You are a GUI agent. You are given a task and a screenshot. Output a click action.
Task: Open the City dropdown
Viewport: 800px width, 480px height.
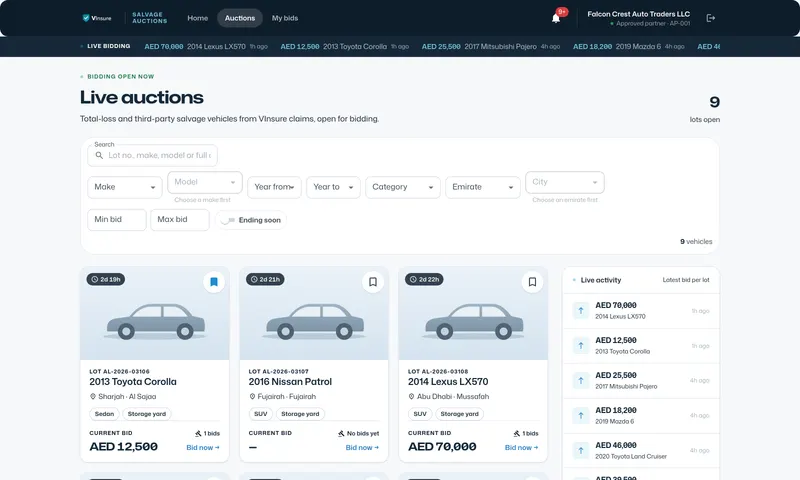[565, 182]
